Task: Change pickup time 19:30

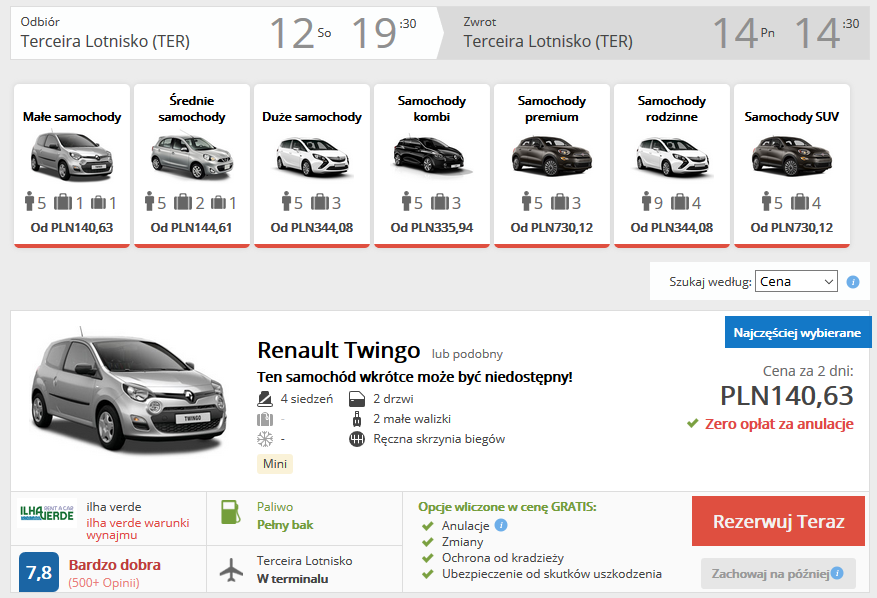Action: point(384,33)
